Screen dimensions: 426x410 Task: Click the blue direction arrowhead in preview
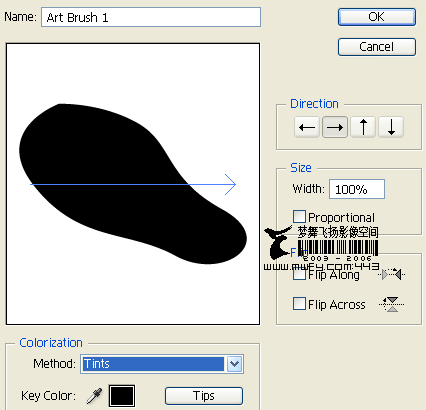click(x=230, y=184)
